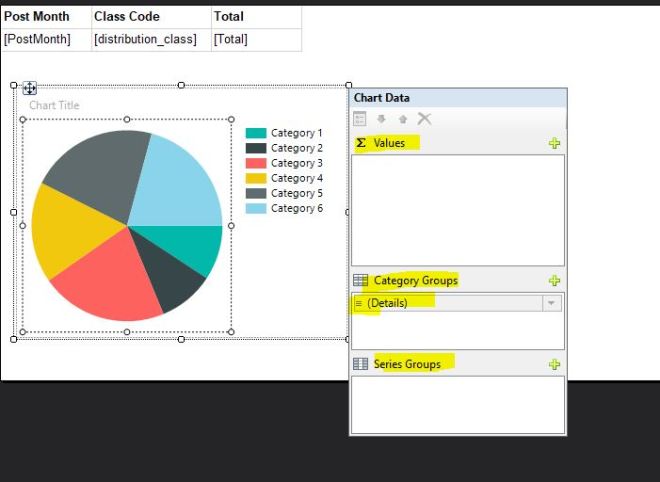Click the Values drop area
The height and width of the screenshot is (482, 660).
pos(458,210)
